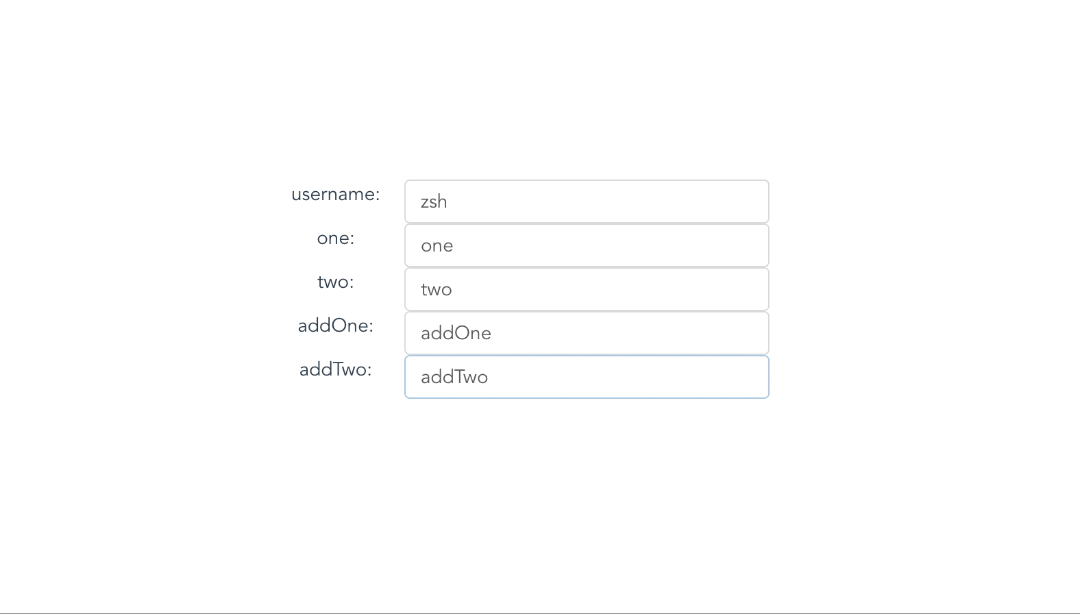The image size is (1080, 614).
Task: Click the two label
Action: pos(334,282)
